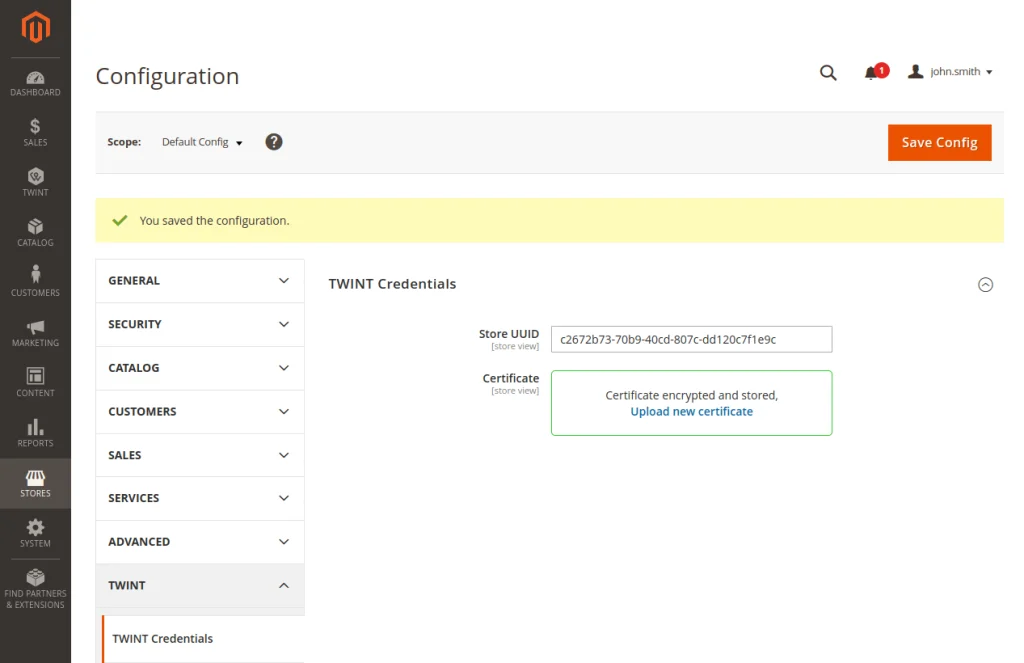
Task: Expand the SECURITY configuration section
Action: pyautogui.click(x=200, y=325)
